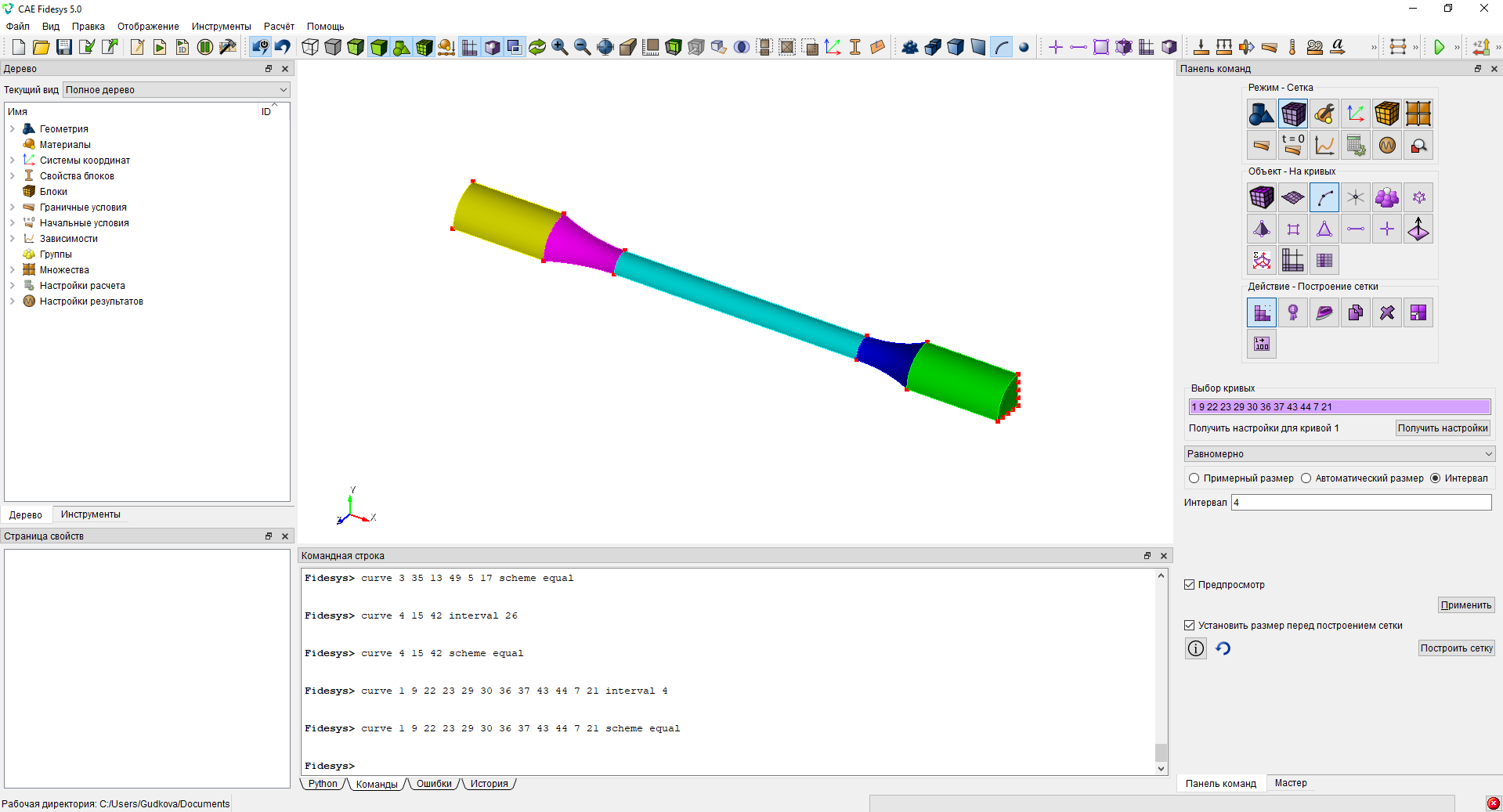Select the 'Материалы' tree item
The width and height of the screenshot is (1503, 812).
[65, 145]
